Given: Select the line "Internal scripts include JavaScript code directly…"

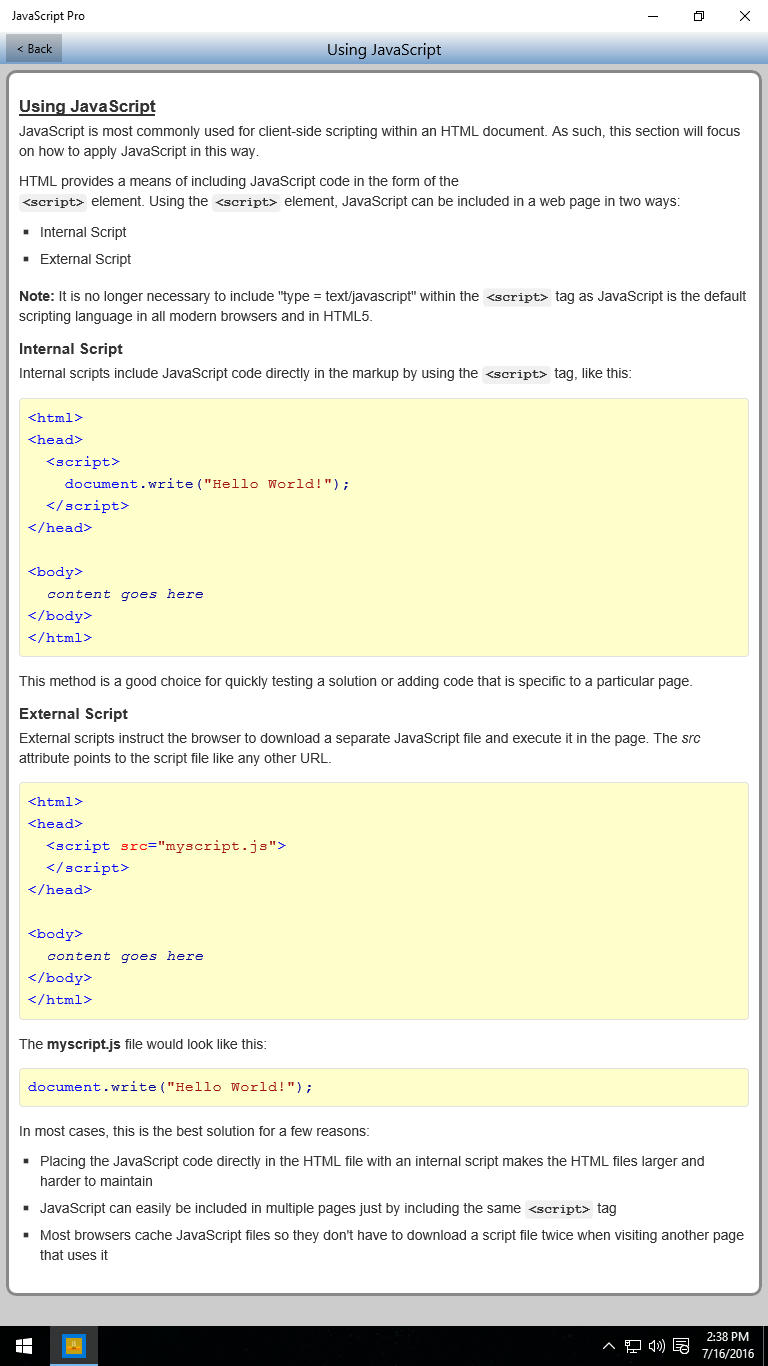Looking at the screenshot, I should tap(325, 374).
